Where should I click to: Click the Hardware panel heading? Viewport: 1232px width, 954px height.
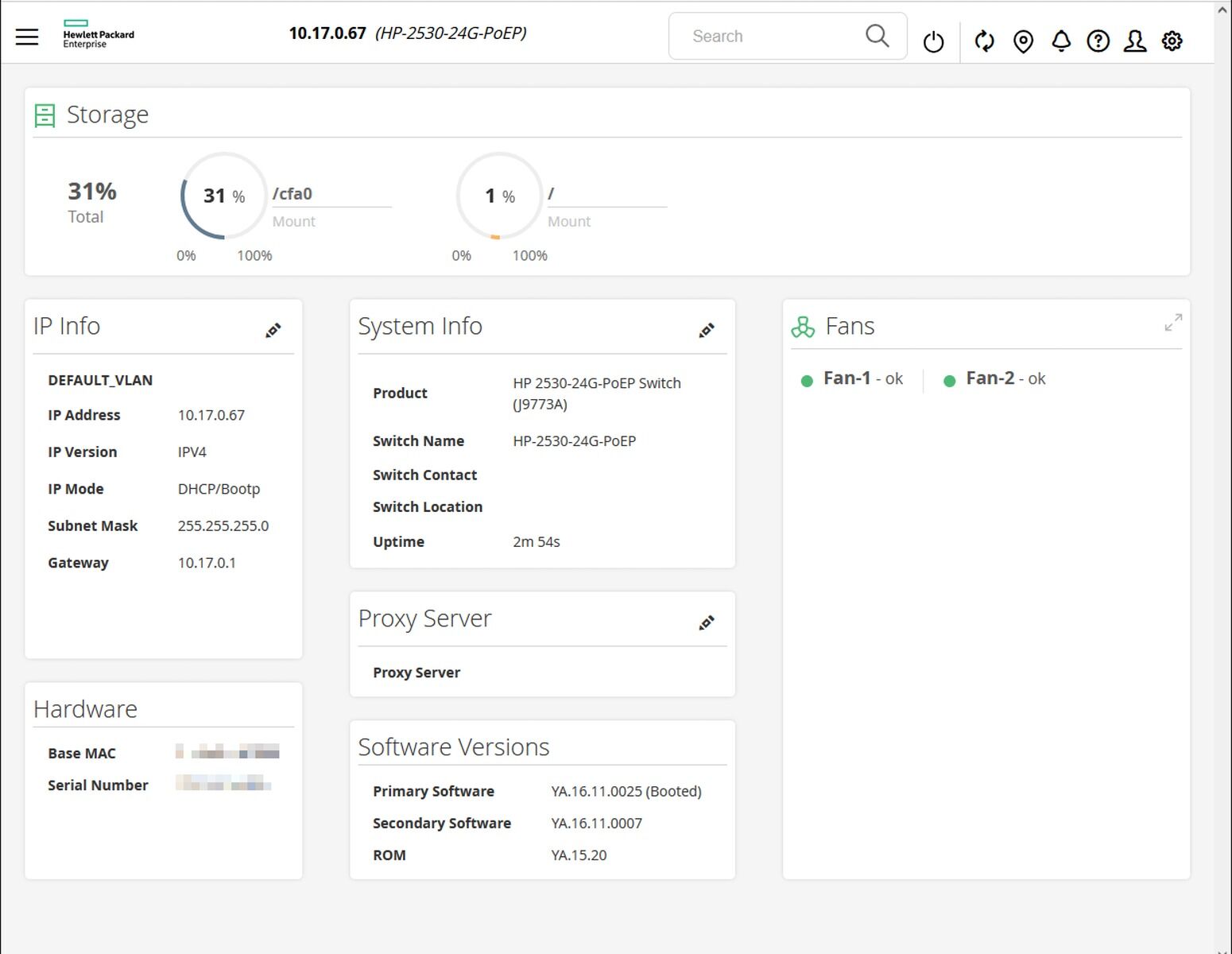pyautogui.click(x=85, y=708)
